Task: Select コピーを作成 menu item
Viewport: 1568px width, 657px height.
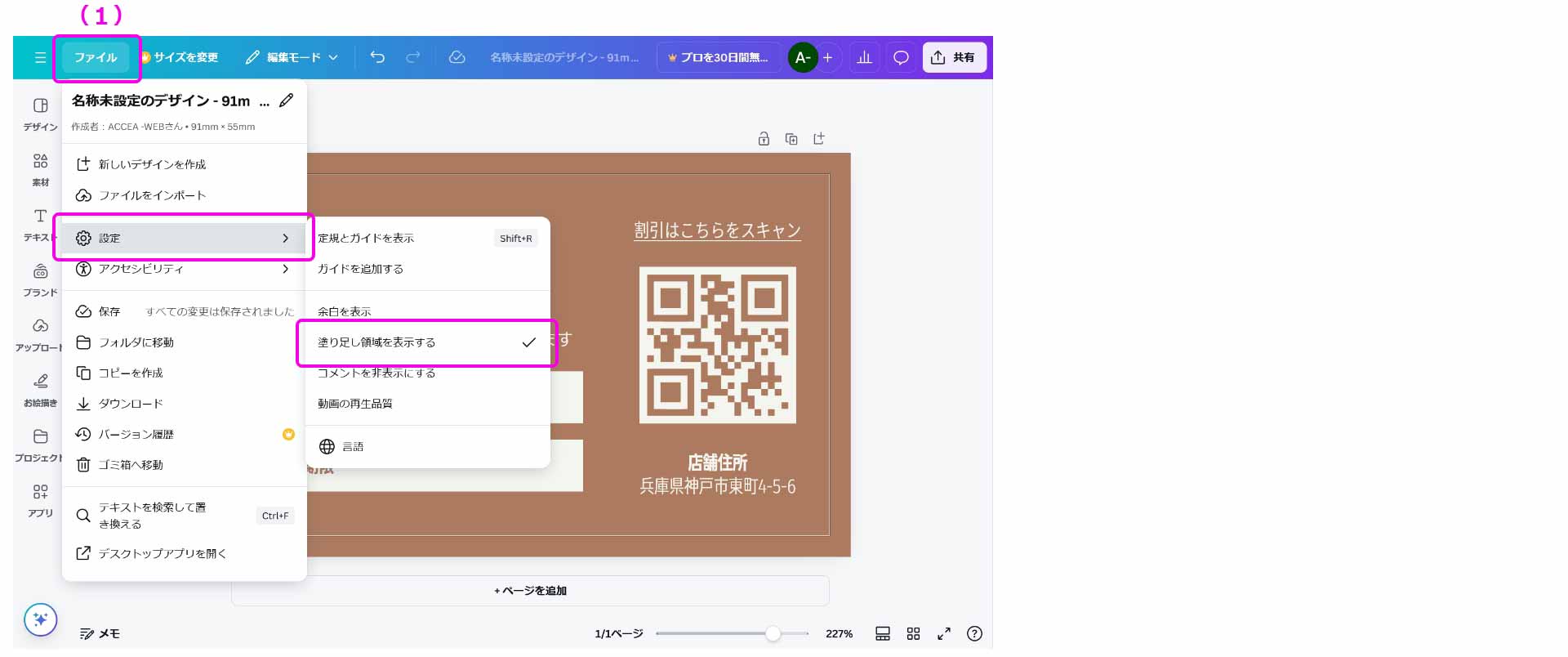Action: (185, 373)
